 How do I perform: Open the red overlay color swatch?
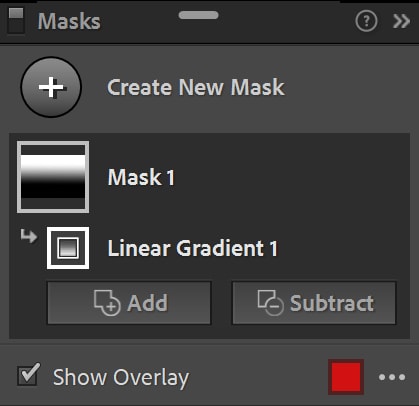point(346,377)
